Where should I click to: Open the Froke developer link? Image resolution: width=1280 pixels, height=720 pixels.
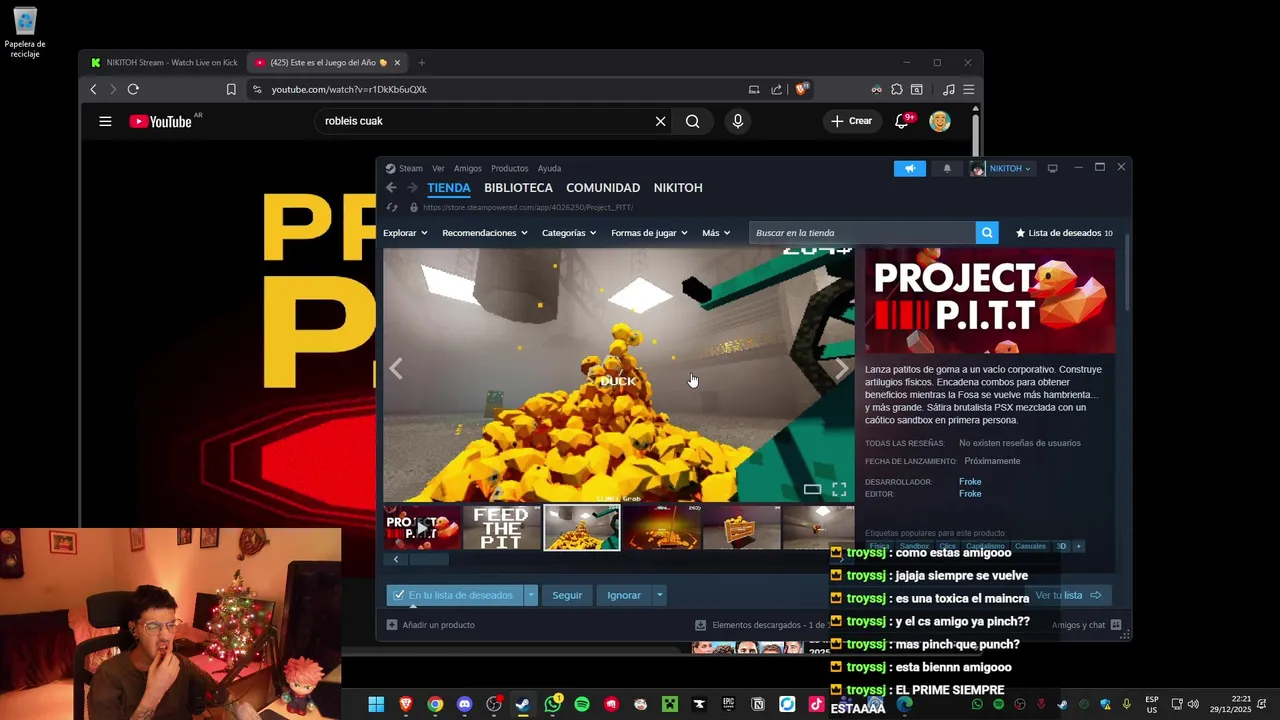point(970,482)
